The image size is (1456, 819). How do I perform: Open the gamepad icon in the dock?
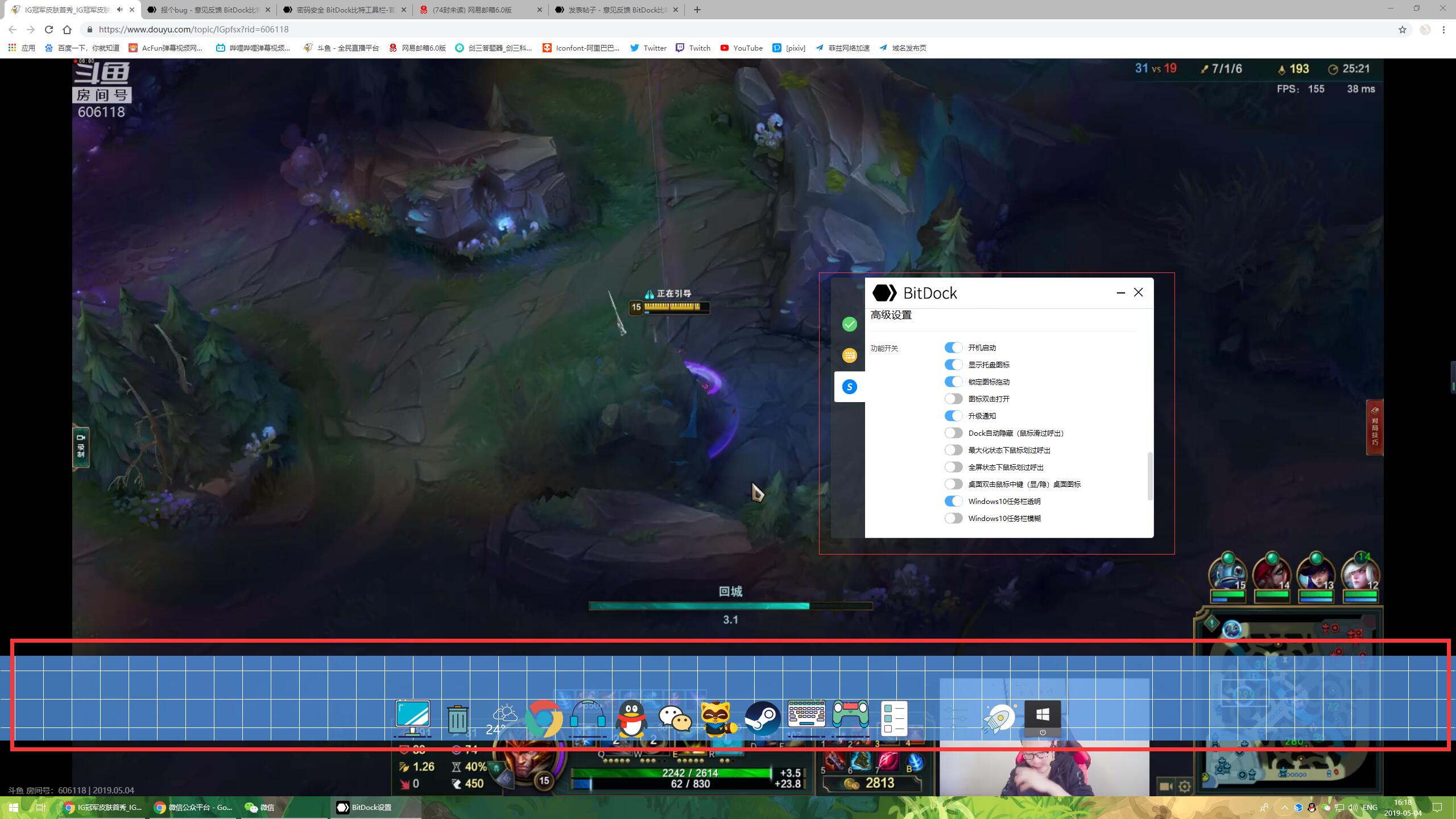(x=850, y=714)
